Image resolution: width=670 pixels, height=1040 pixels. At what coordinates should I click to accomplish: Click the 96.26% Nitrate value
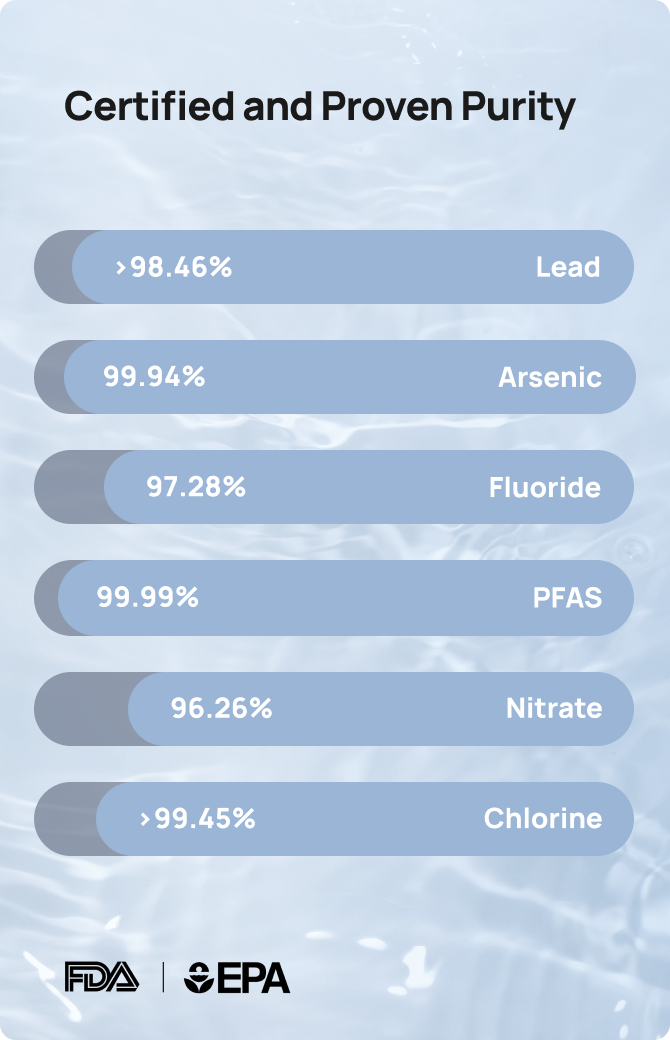pos(222,708)
